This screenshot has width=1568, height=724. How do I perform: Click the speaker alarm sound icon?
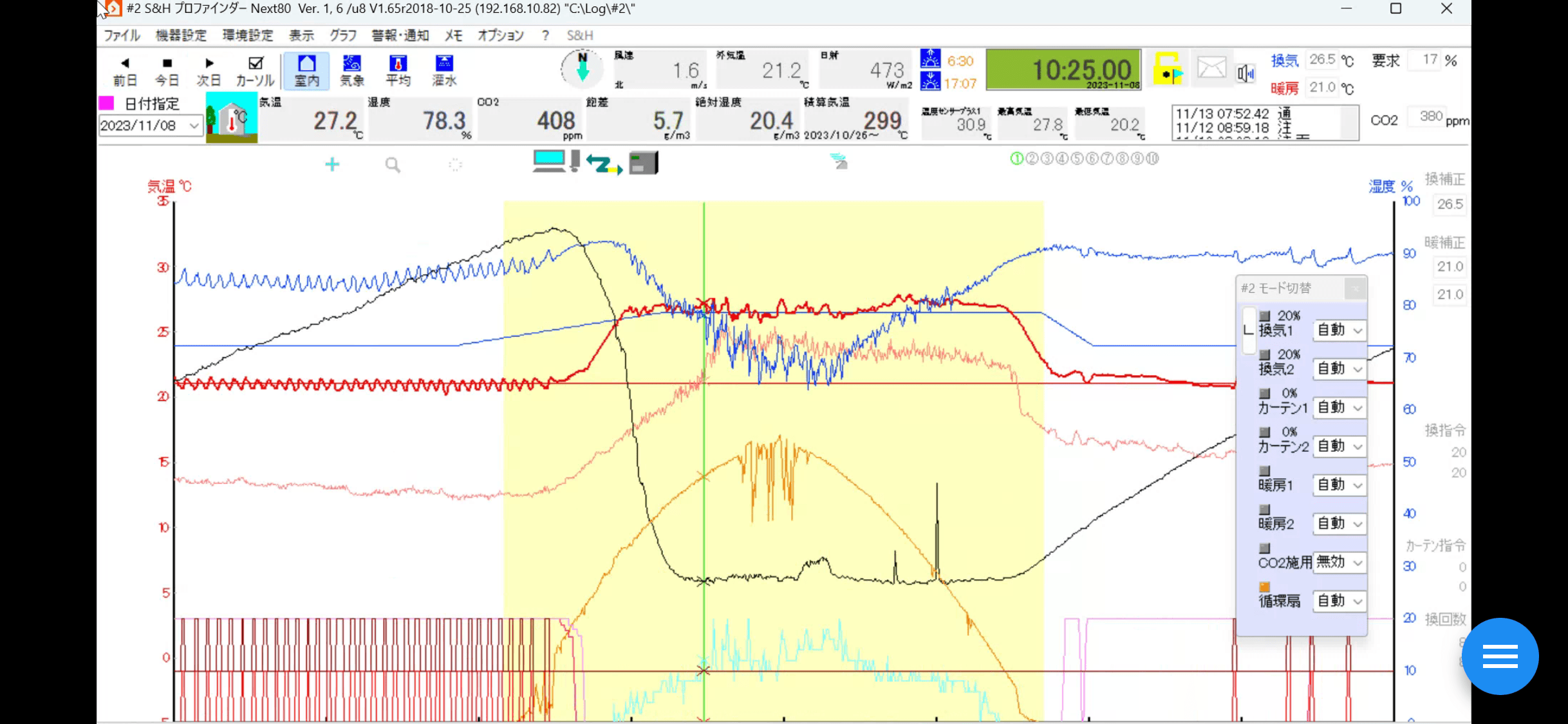pyautogui.click(x=1246, y=73)
